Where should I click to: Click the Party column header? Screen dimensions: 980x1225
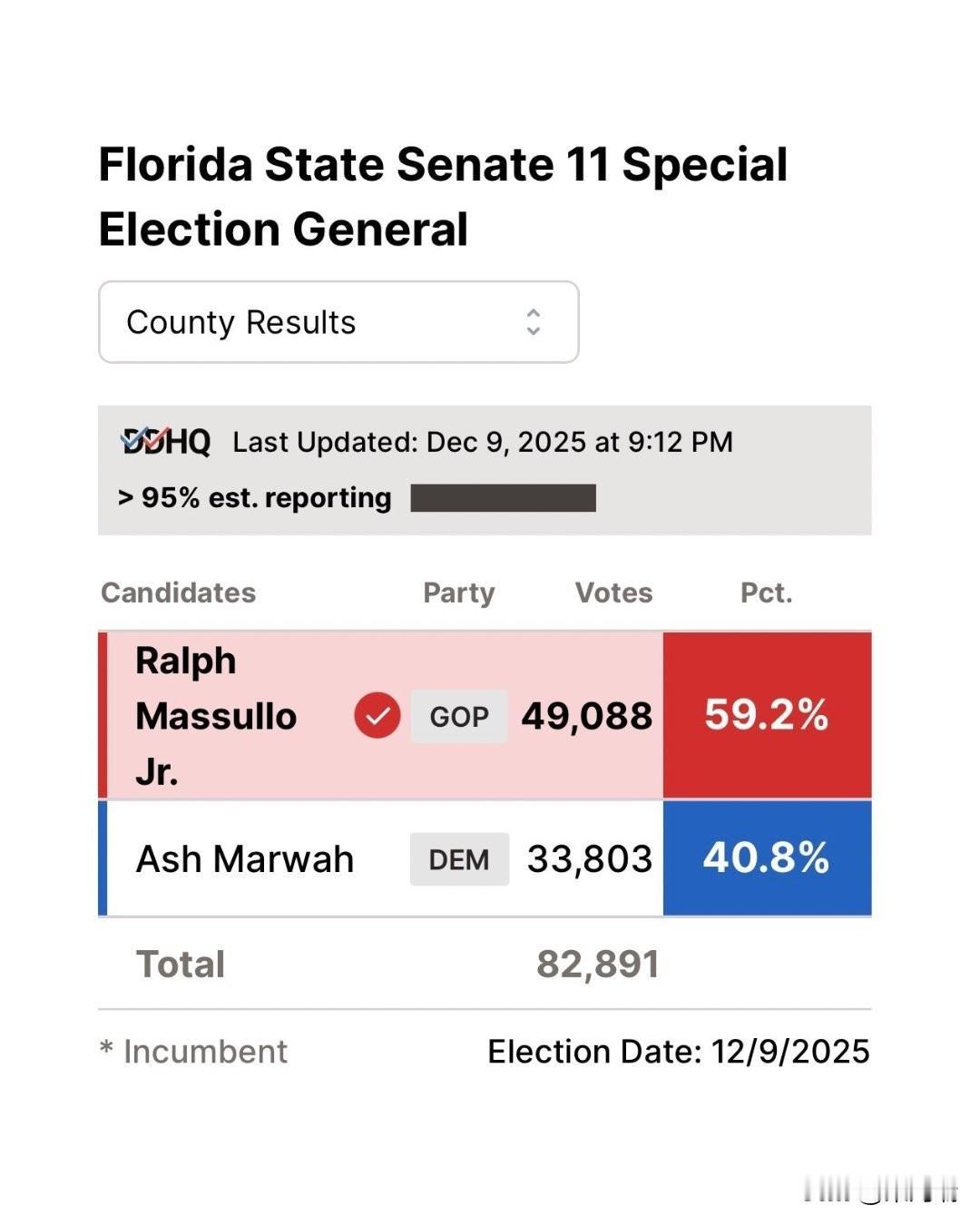(459, 593)
